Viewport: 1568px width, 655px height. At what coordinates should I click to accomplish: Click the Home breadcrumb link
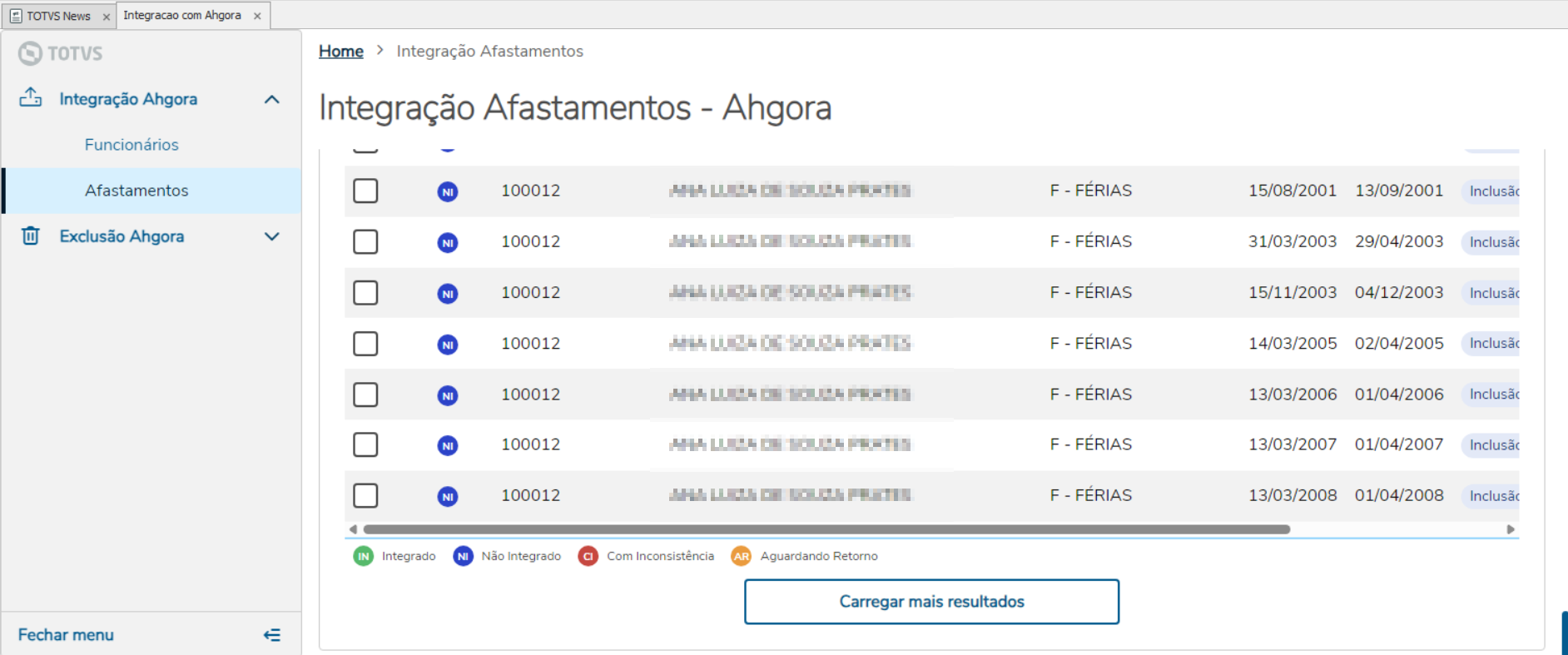pos(341,52)
